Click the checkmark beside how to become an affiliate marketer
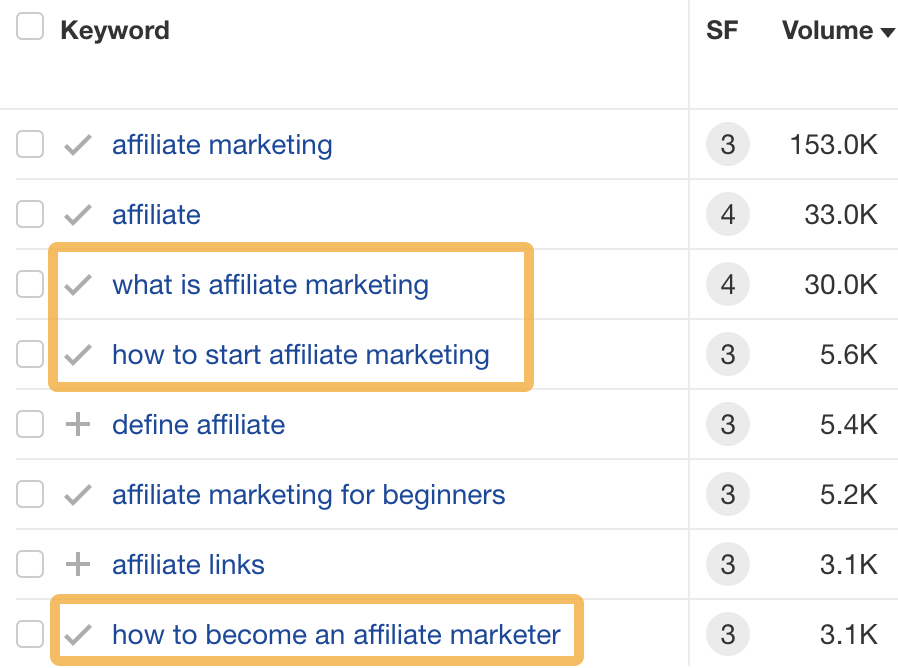This screenshot has height=668, width=898. (76, 634)
